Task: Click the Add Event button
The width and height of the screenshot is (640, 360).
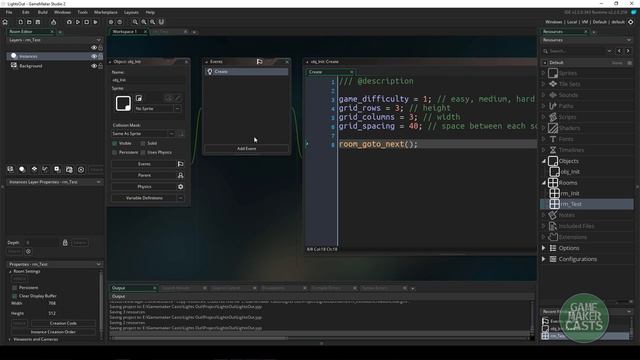Action: coord(247,149)
